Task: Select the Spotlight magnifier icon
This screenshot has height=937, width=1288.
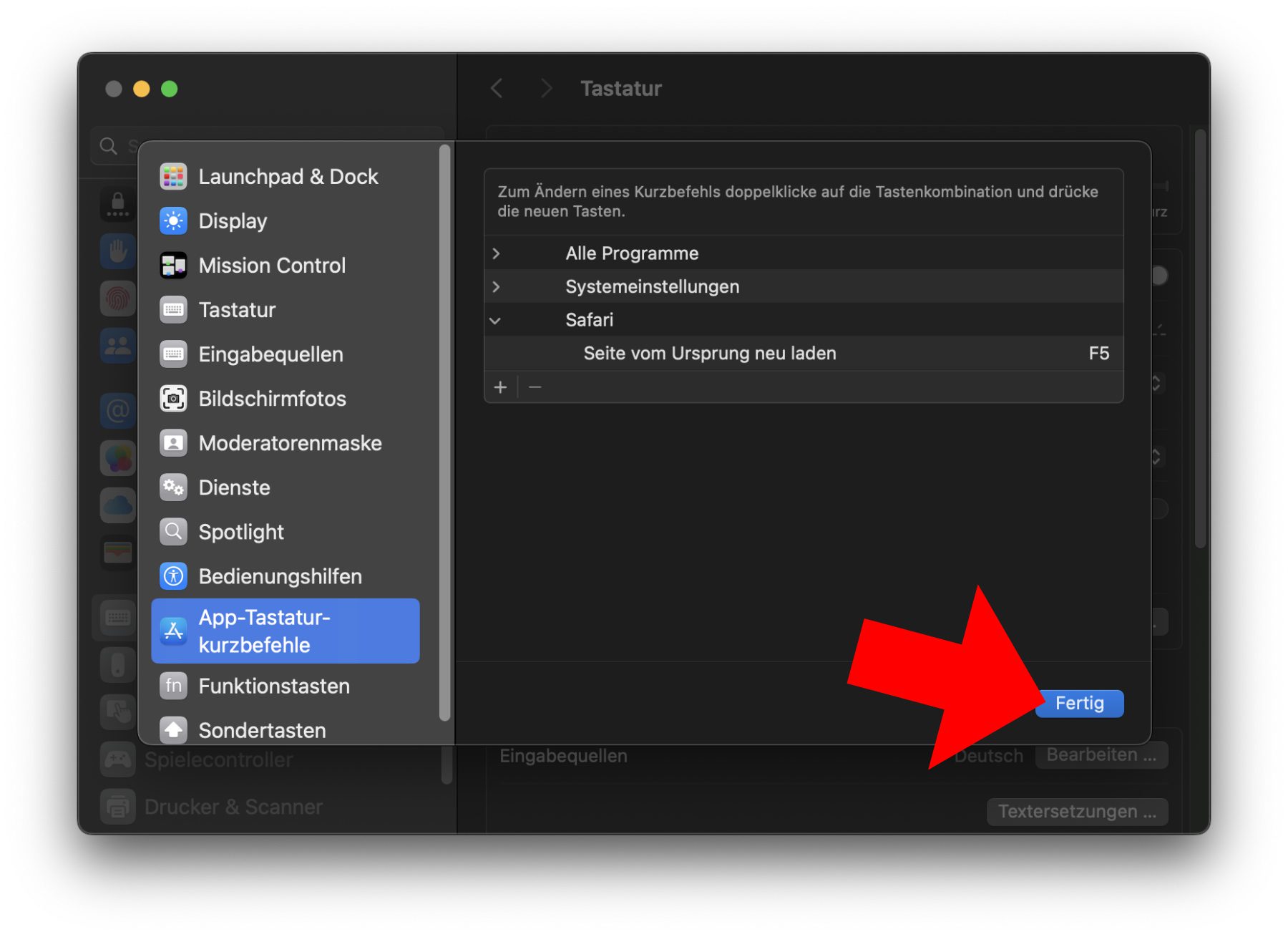Action: (x=173, y=532)
